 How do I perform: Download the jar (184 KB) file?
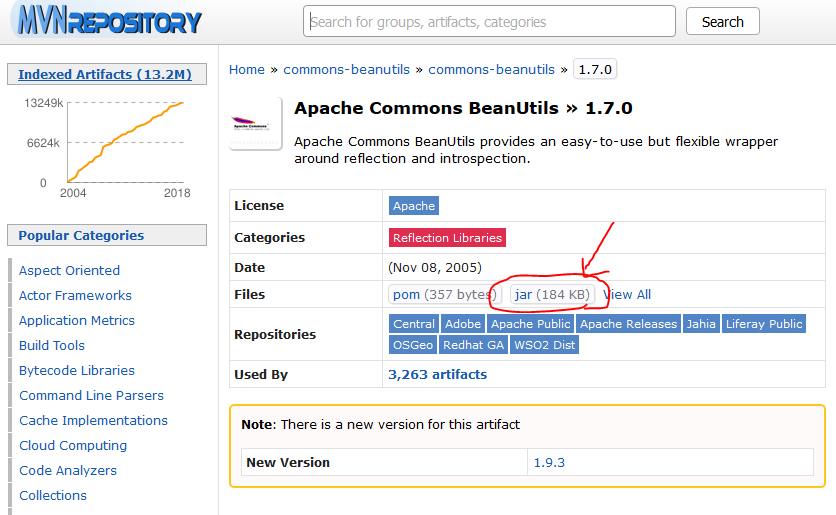[x=552, y=294]
